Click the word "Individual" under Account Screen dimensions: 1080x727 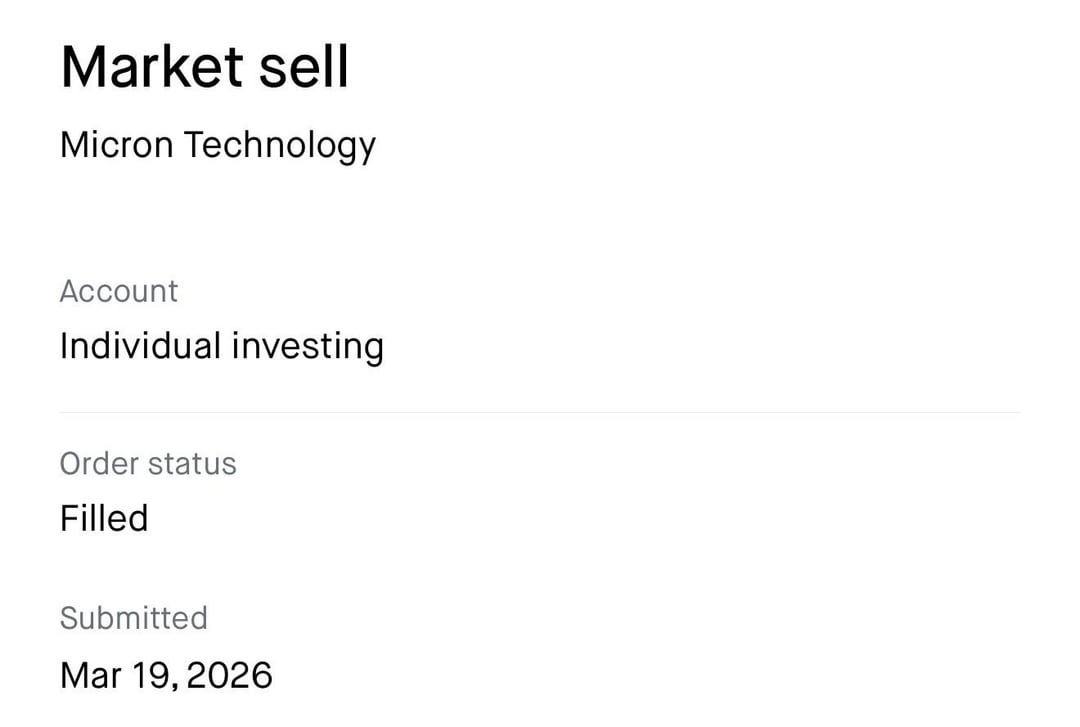[x=140, y=346]
